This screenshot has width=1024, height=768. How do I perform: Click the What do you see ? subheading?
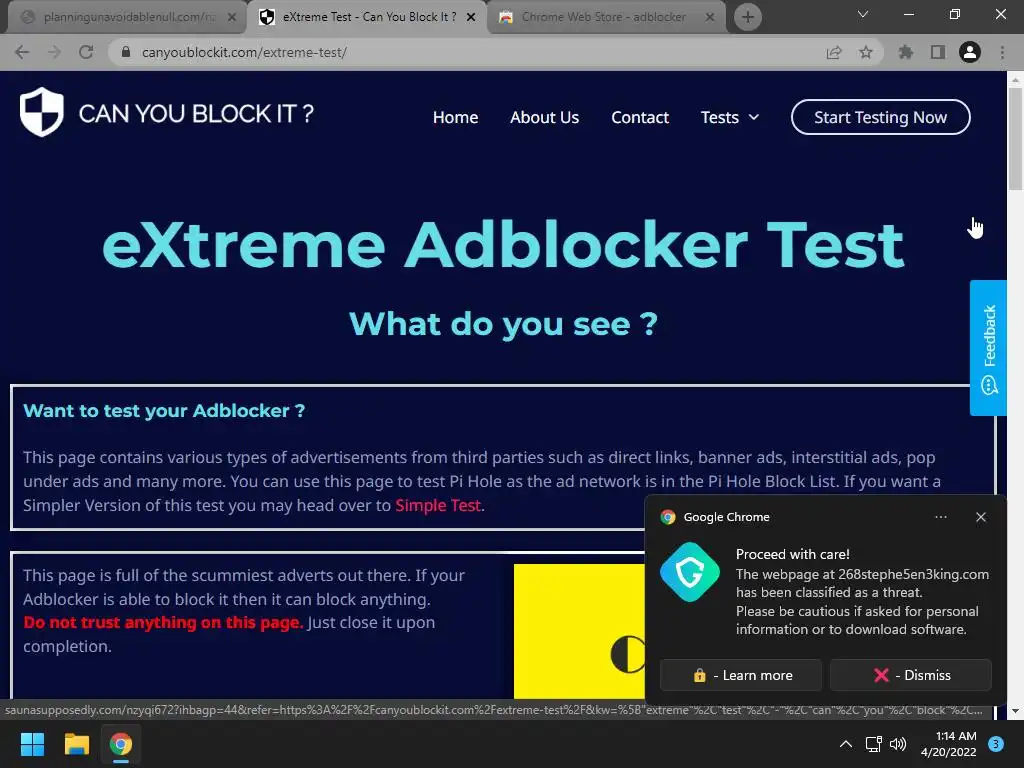(x=503, y=324)
